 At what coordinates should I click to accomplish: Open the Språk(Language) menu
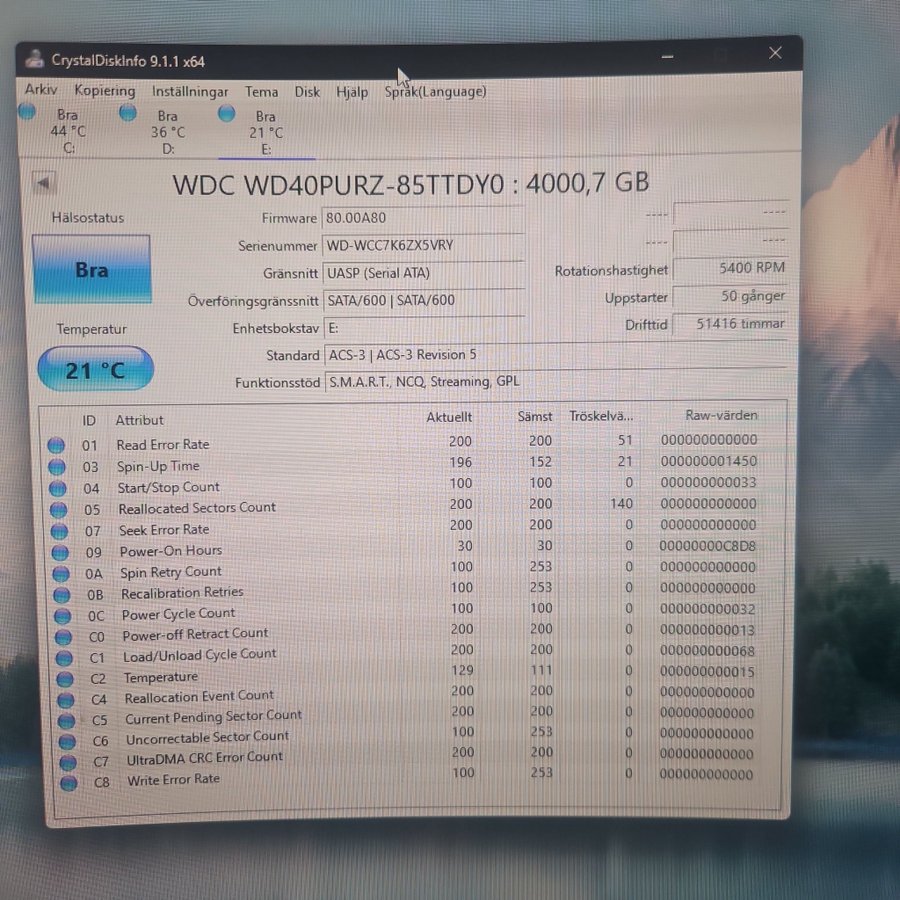[436, 92]
